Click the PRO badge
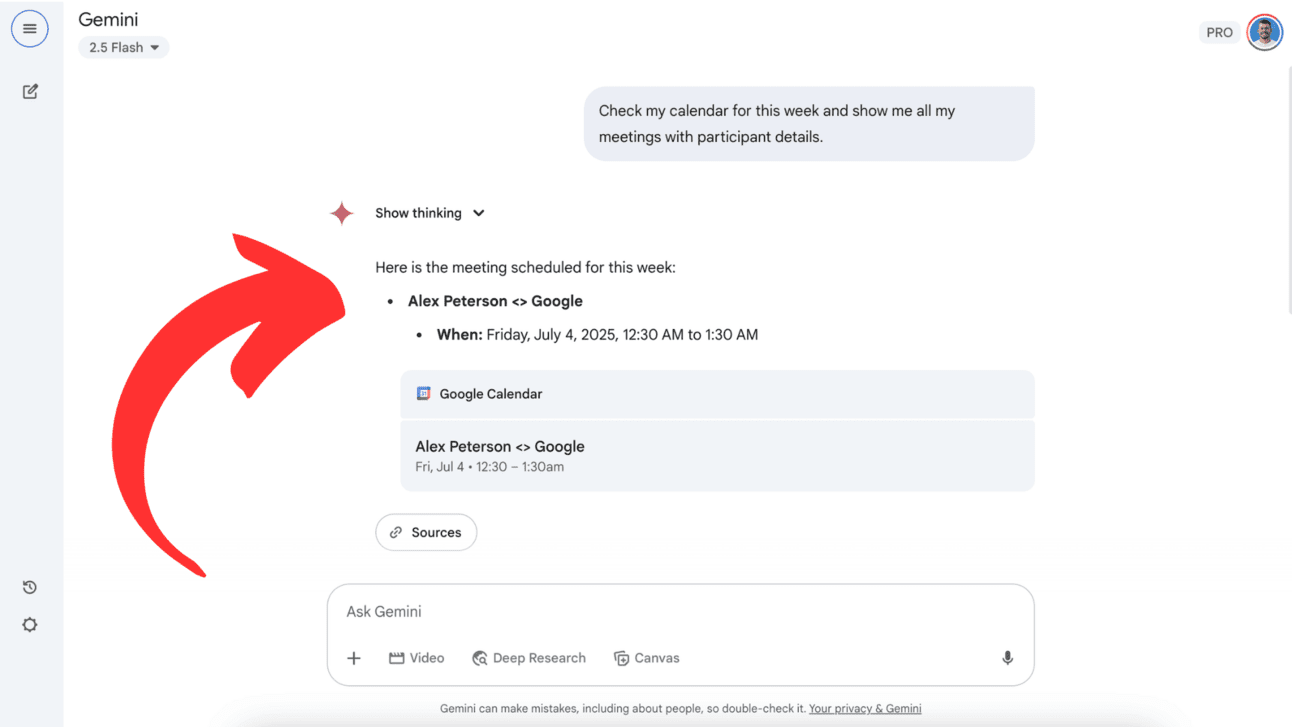The height and width of the screenshot is (727, 1292). point(1219,32)
